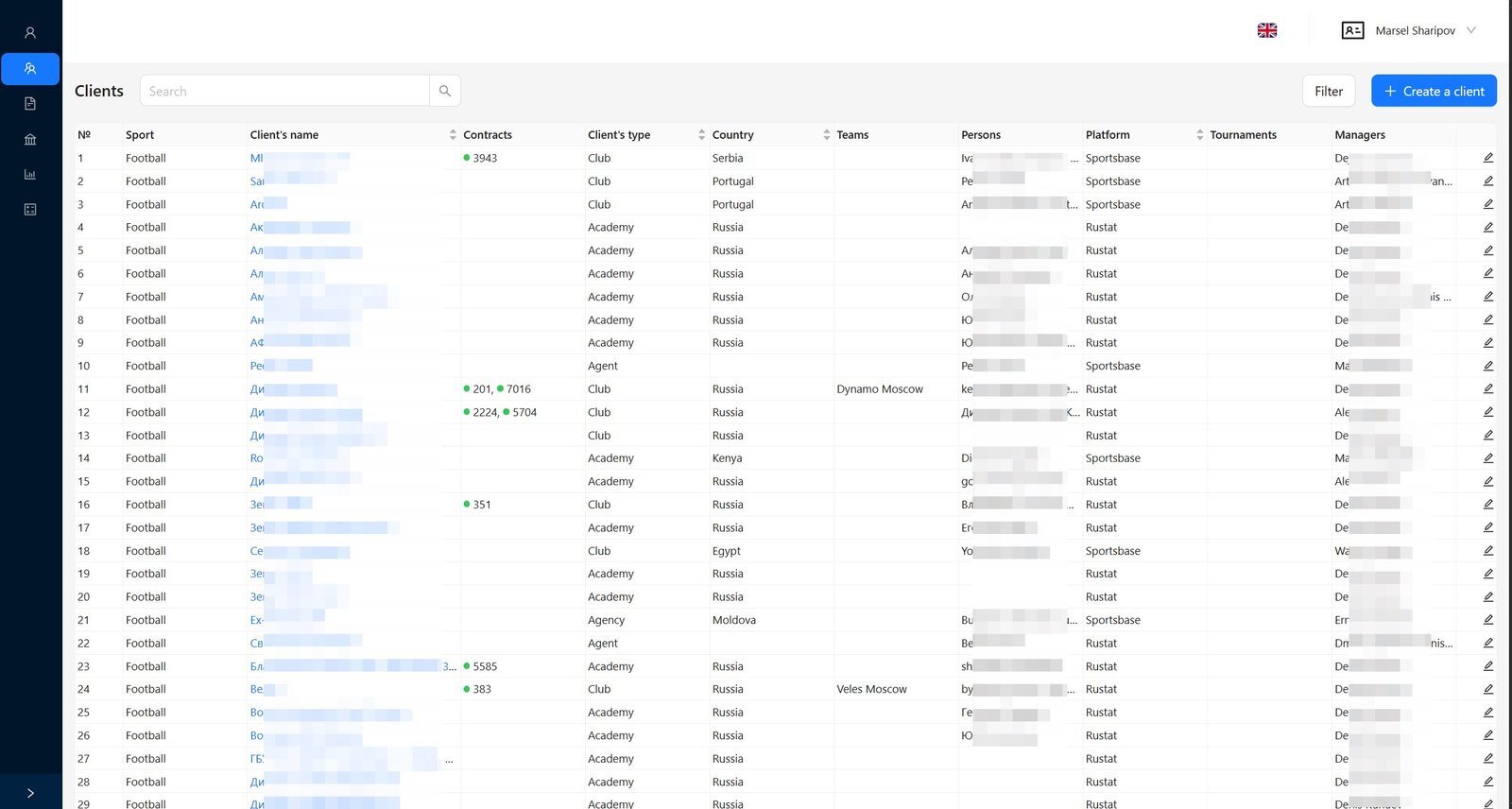Edit the Veles Moscow client row
This screenshot has width=1512, height=809.
[x=1488, y=689]
